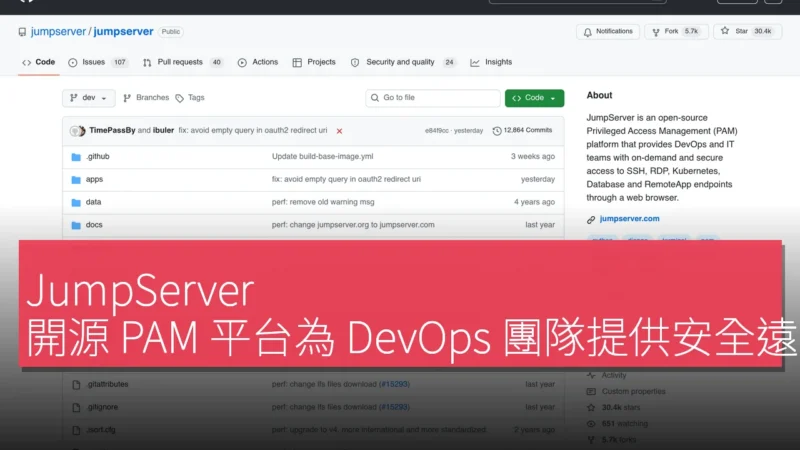The image size is (800, 450).
Task: Open latest commit message about oauth2 redirect
Action: [253, 131]
